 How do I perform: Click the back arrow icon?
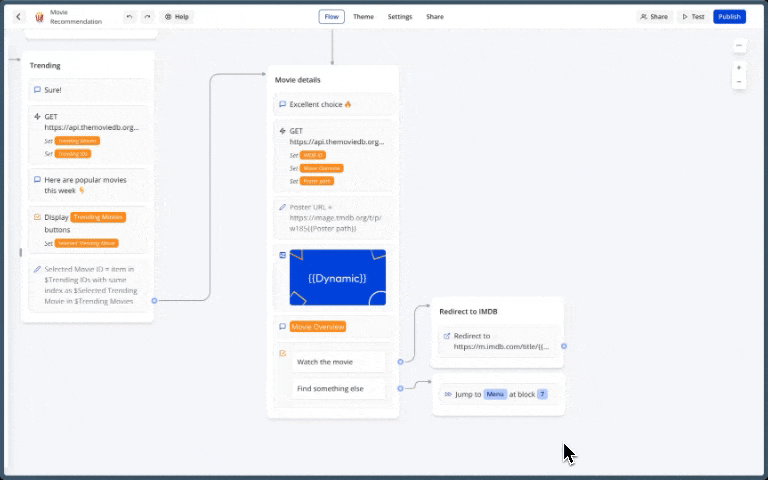tap(18, 17)
